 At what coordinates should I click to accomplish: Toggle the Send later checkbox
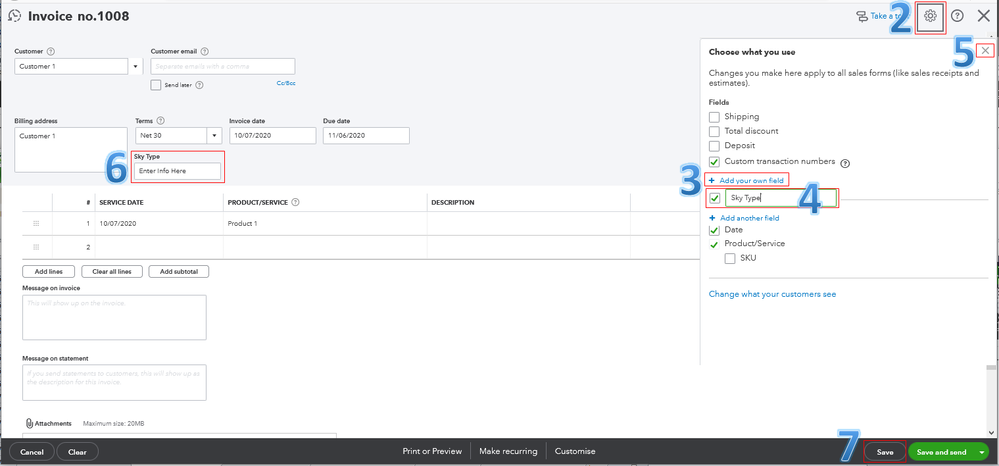point(155,85)
